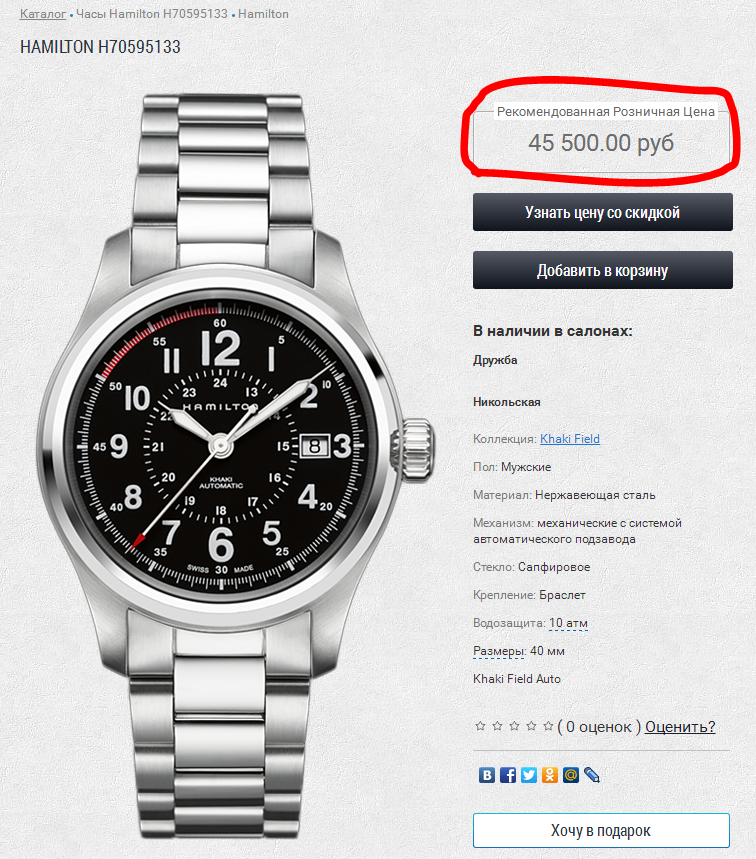Open the Каталог breadcrumb link

43,14
